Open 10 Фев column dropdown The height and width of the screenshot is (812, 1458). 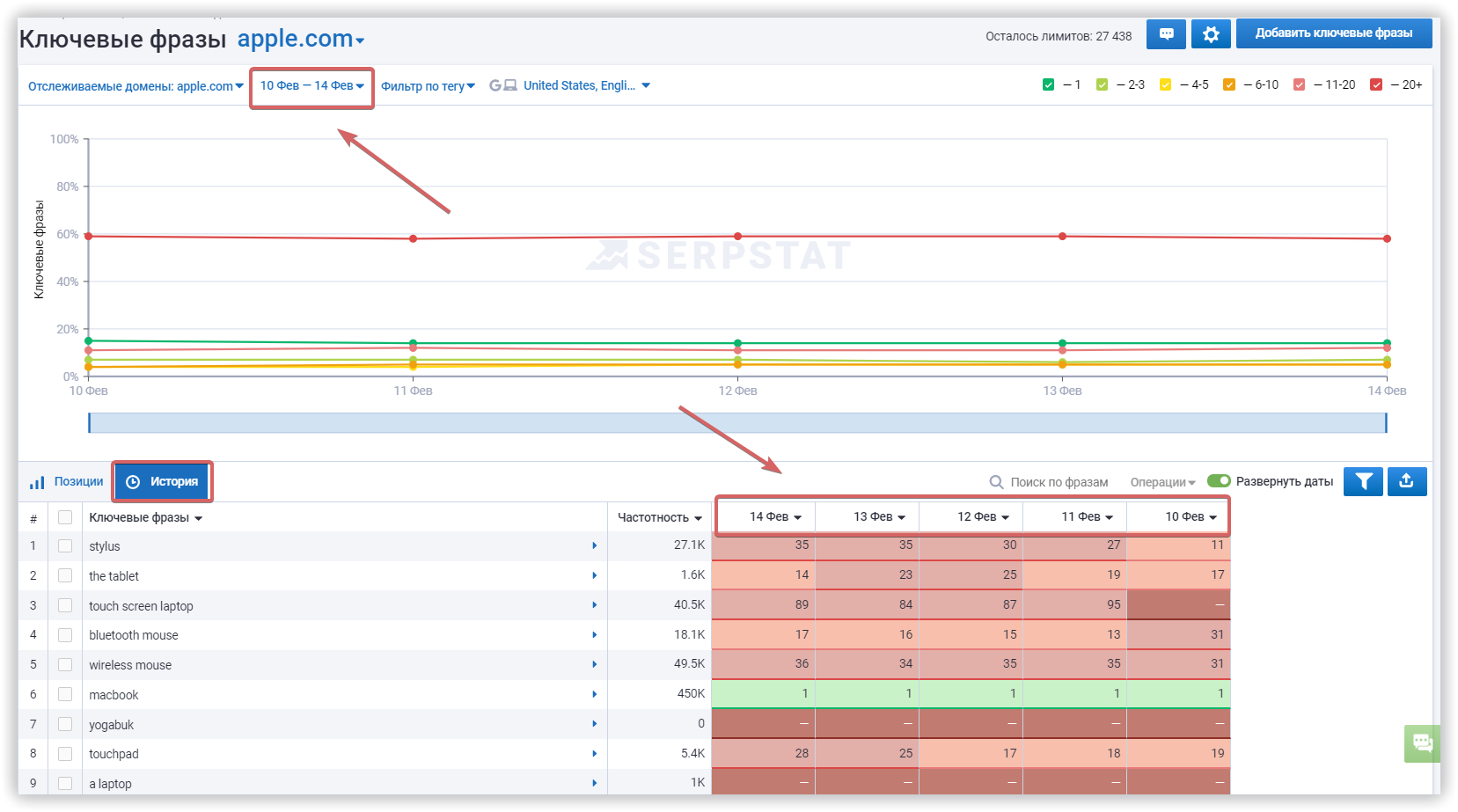[1191, 516]
